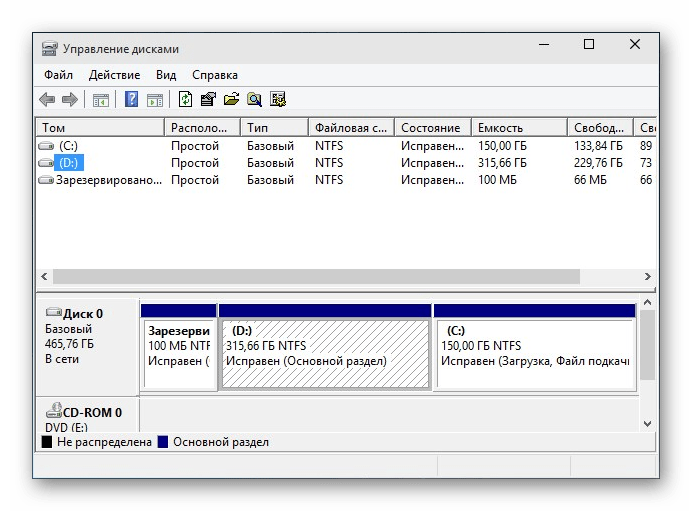Open the Properties toolbar icon

(208, 100)
